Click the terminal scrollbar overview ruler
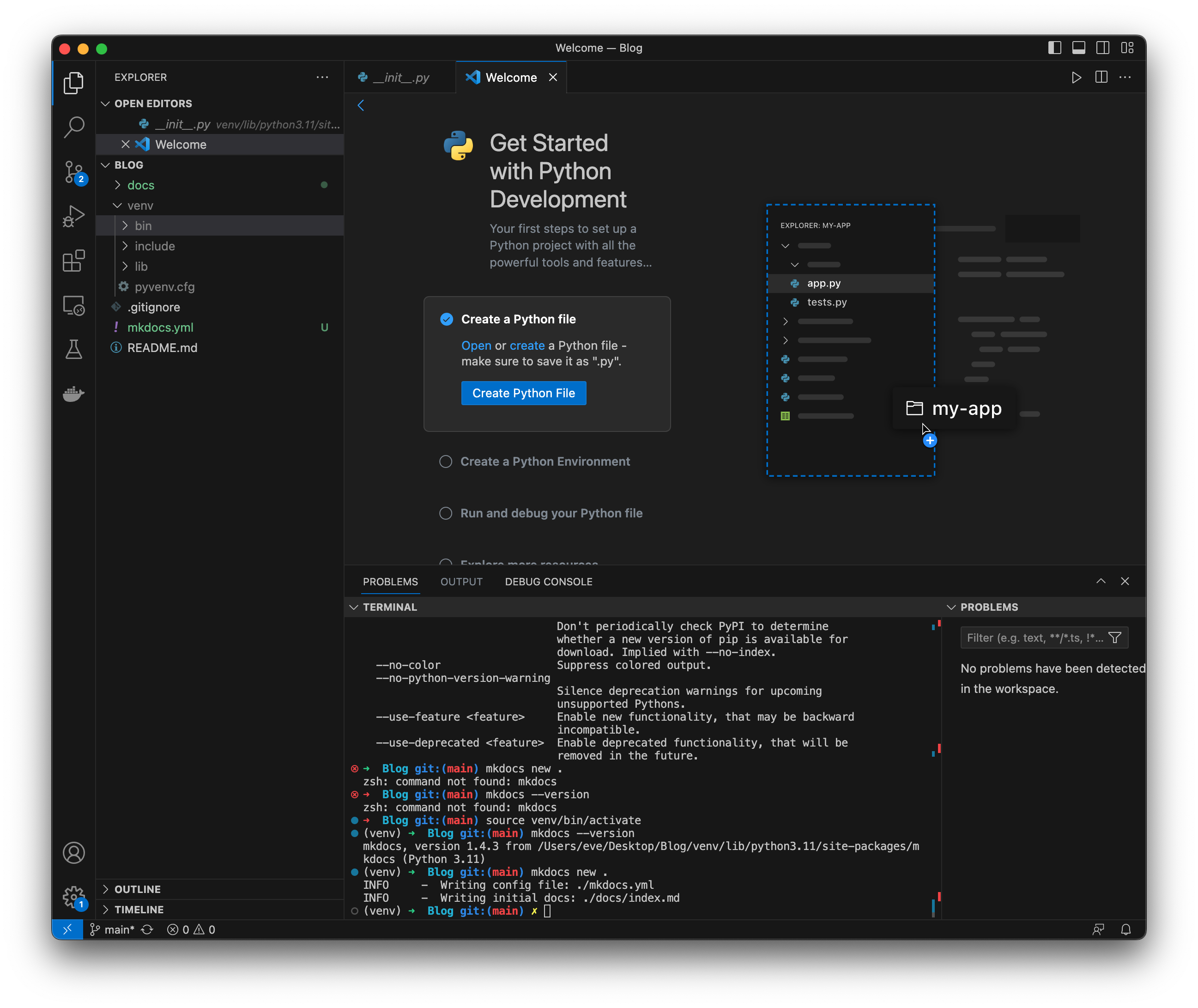Screen dimensions: 1198x1008 pos(936,768)
